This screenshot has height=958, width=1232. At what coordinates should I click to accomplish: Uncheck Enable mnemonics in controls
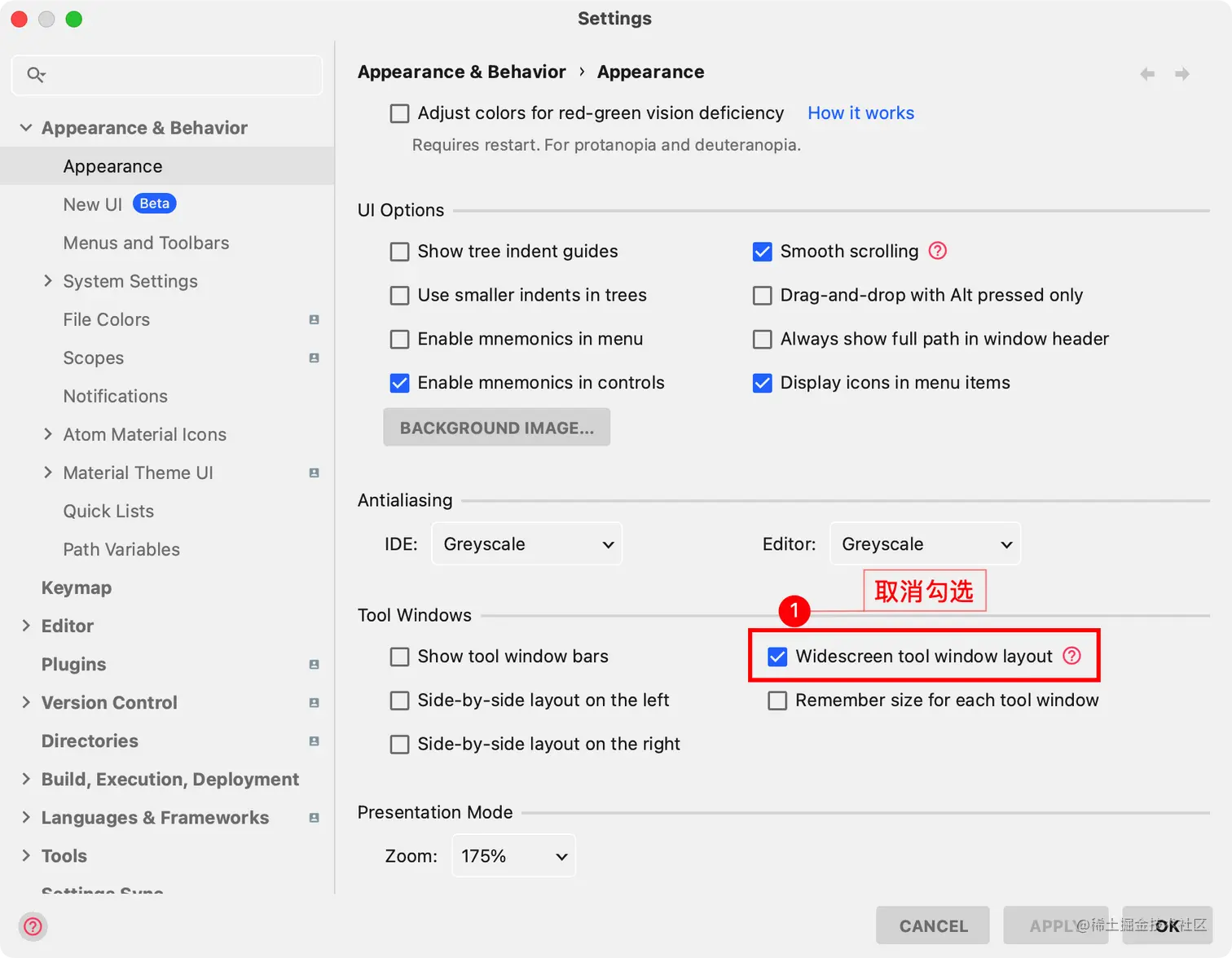click(399, 383)
